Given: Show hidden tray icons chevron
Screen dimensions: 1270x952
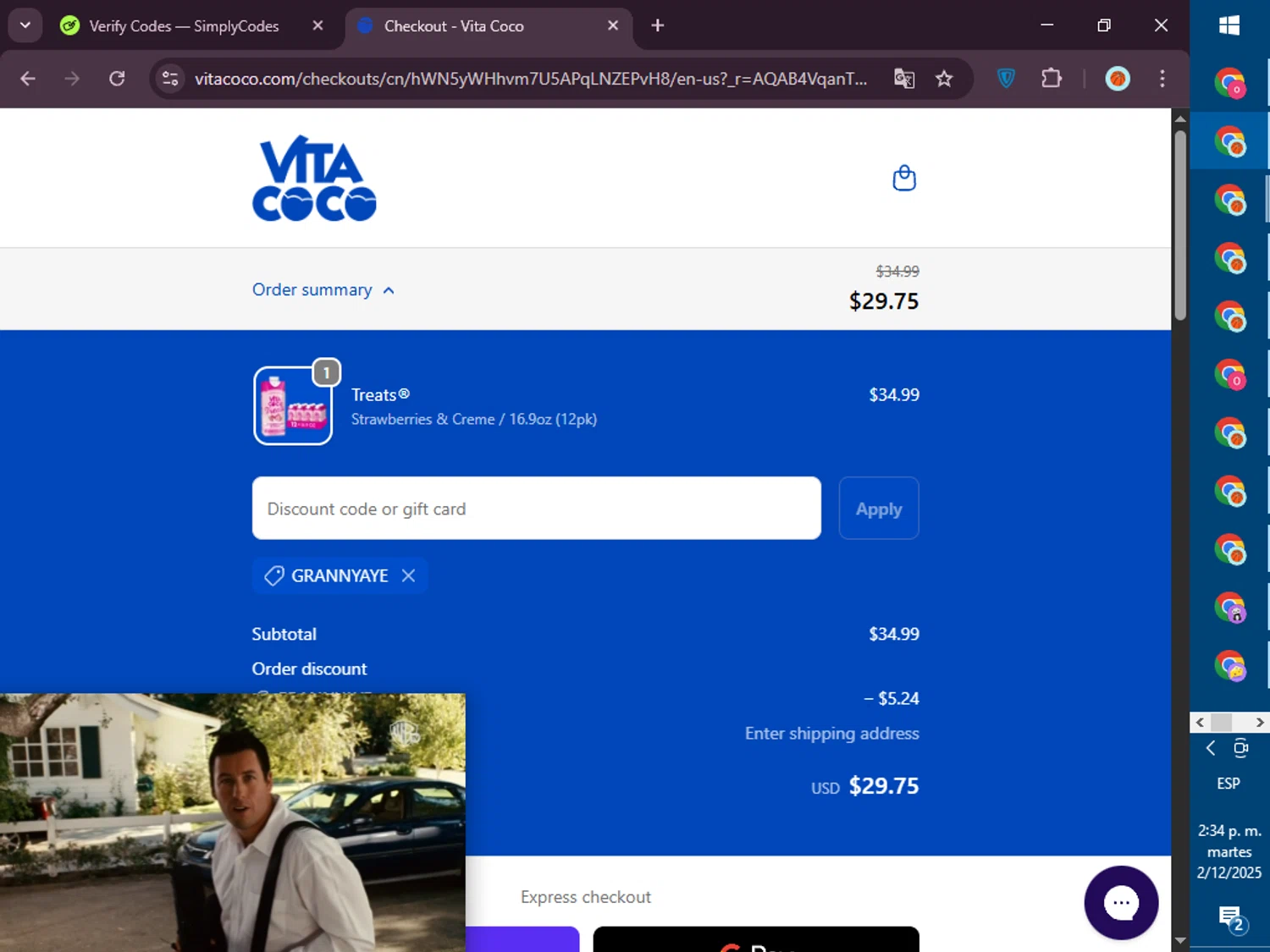Looking at the screenshot, I should [x=1211, y=748].
